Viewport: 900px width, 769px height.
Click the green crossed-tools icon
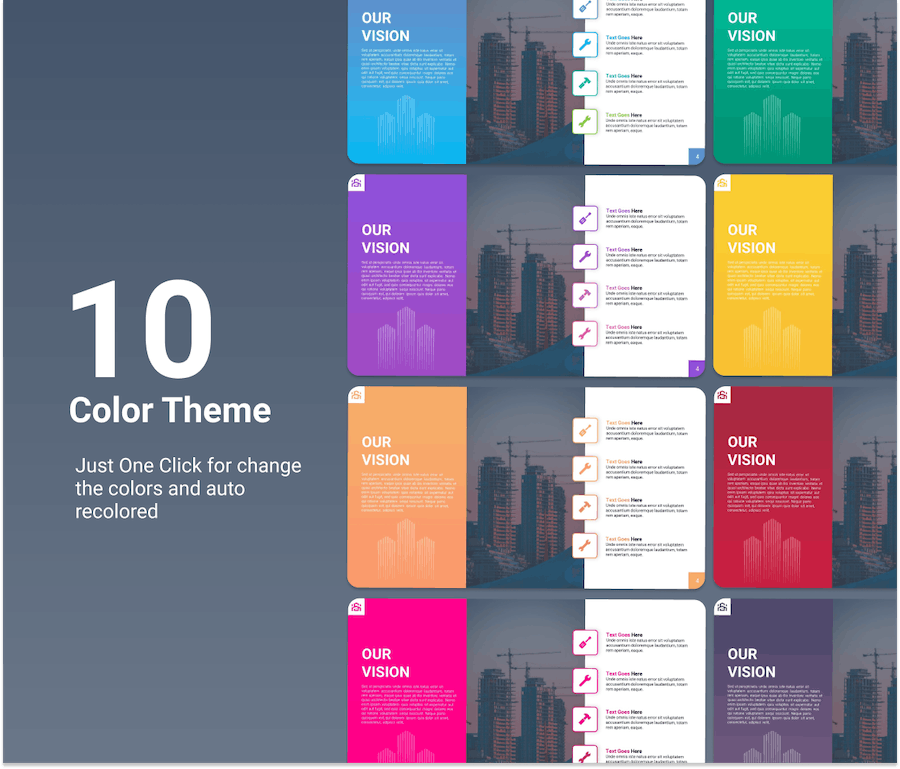point(585,122)
